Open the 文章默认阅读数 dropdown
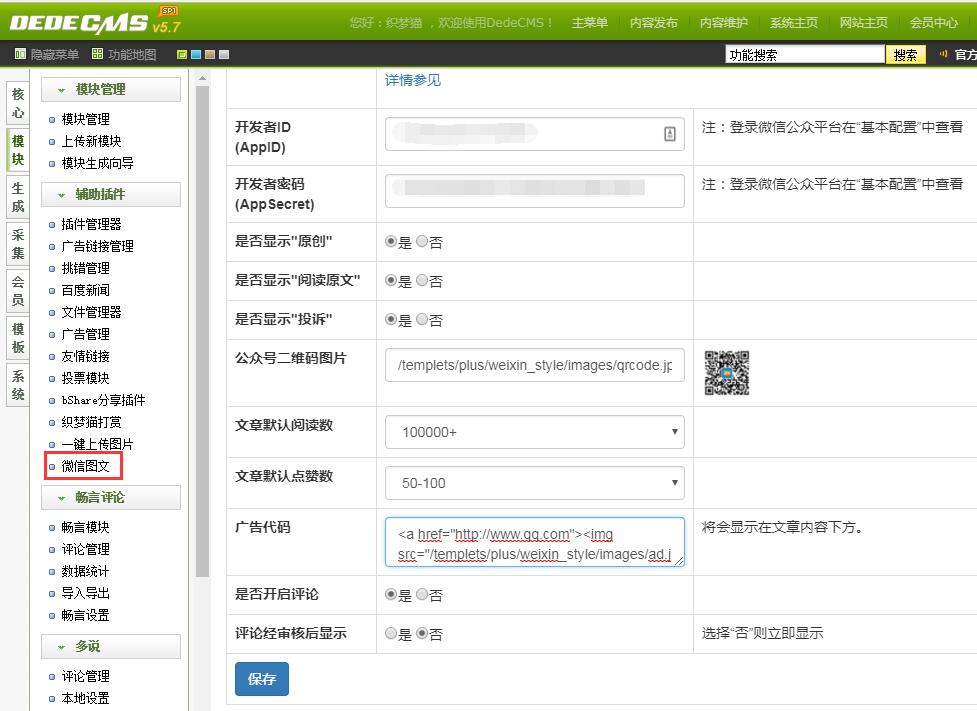977x711 pixels. [x=534, y=432]
